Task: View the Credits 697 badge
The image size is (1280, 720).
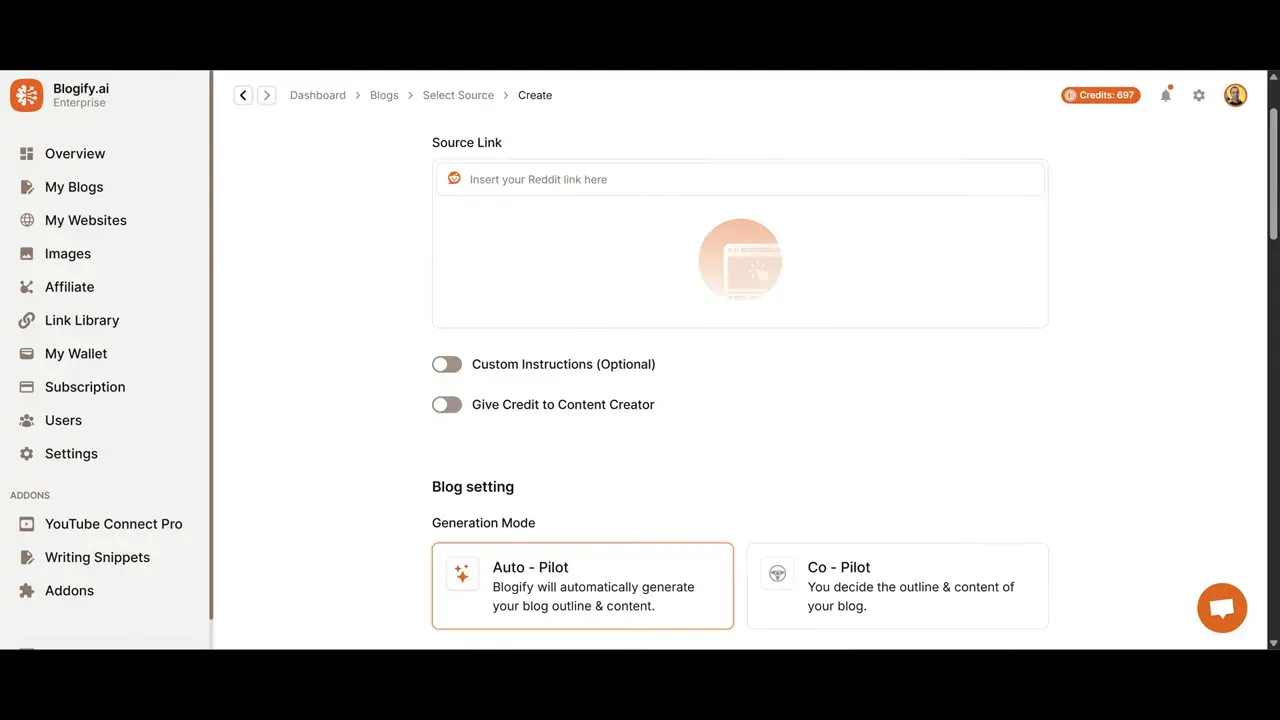Action: point(1100,95)
